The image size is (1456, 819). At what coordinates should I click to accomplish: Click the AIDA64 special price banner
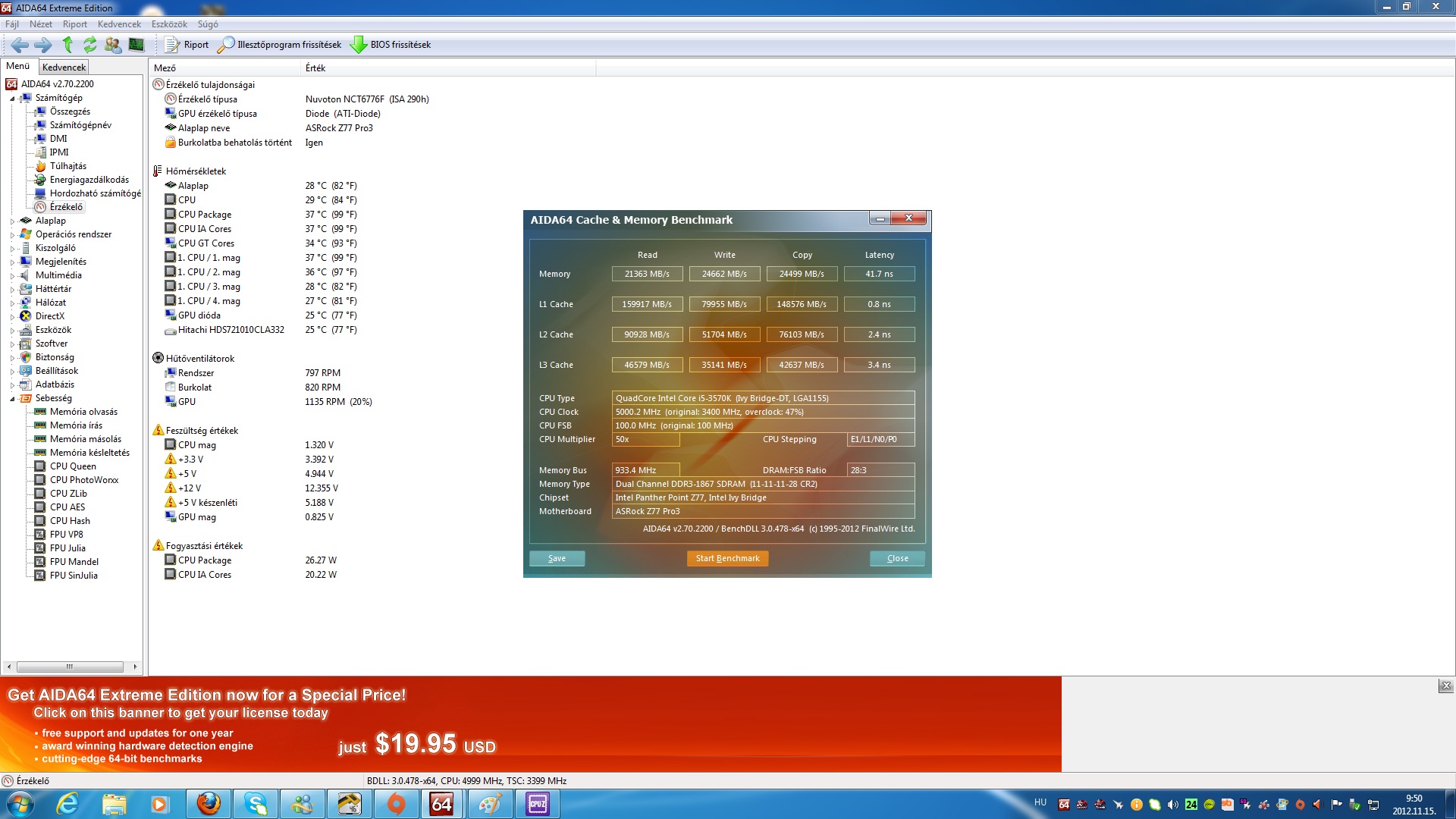pyautogui.click(x=531, y=724)
